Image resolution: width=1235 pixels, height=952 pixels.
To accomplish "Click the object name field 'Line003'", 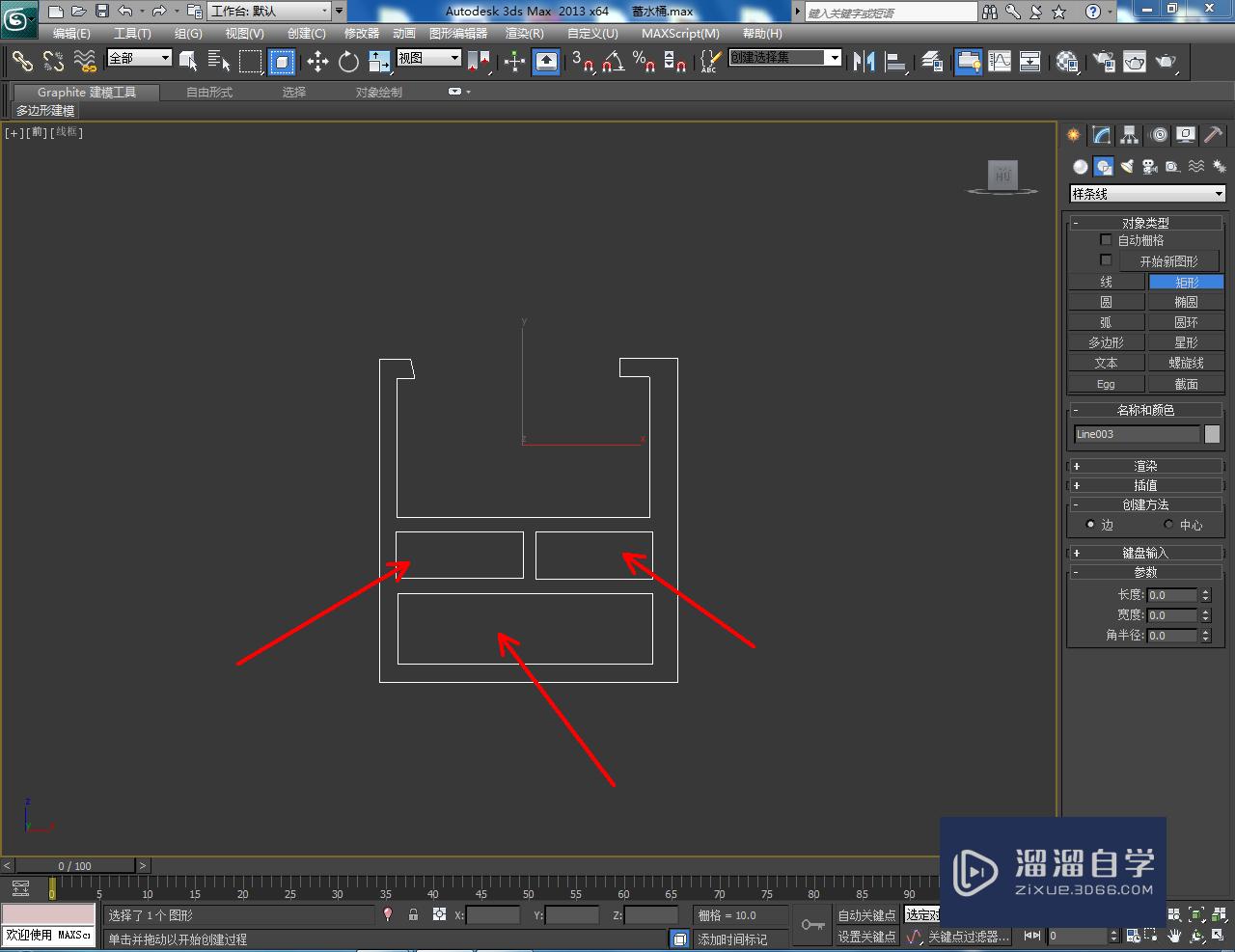I will [1137, 434].
